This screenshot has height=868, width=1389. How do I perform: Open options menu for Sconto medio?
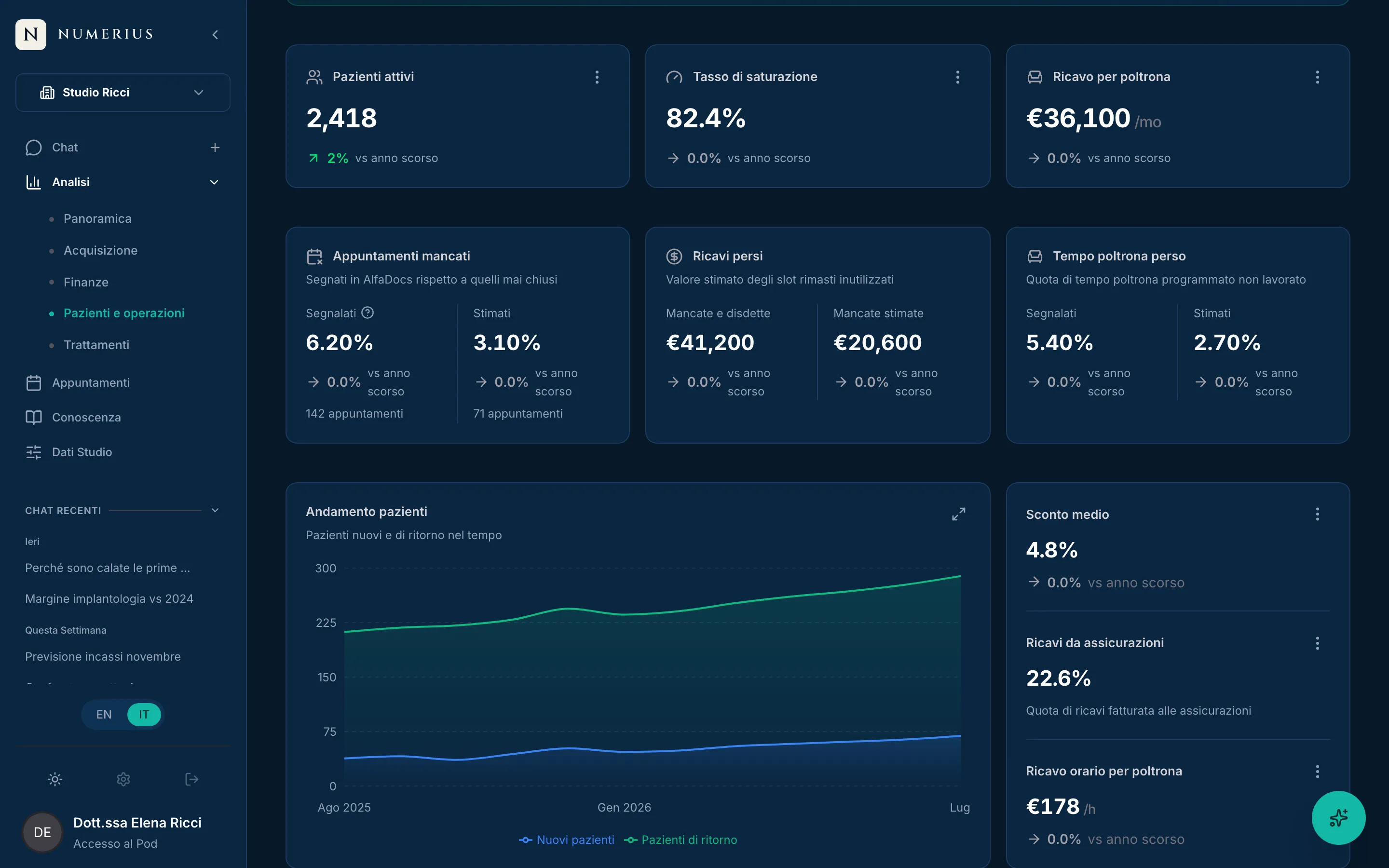1317,515
